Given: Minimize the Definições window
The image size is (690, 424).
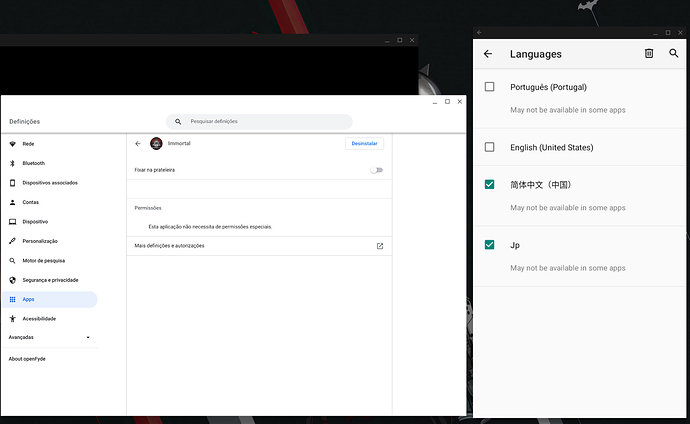Looking at the screenshot, I should (435, 102).
